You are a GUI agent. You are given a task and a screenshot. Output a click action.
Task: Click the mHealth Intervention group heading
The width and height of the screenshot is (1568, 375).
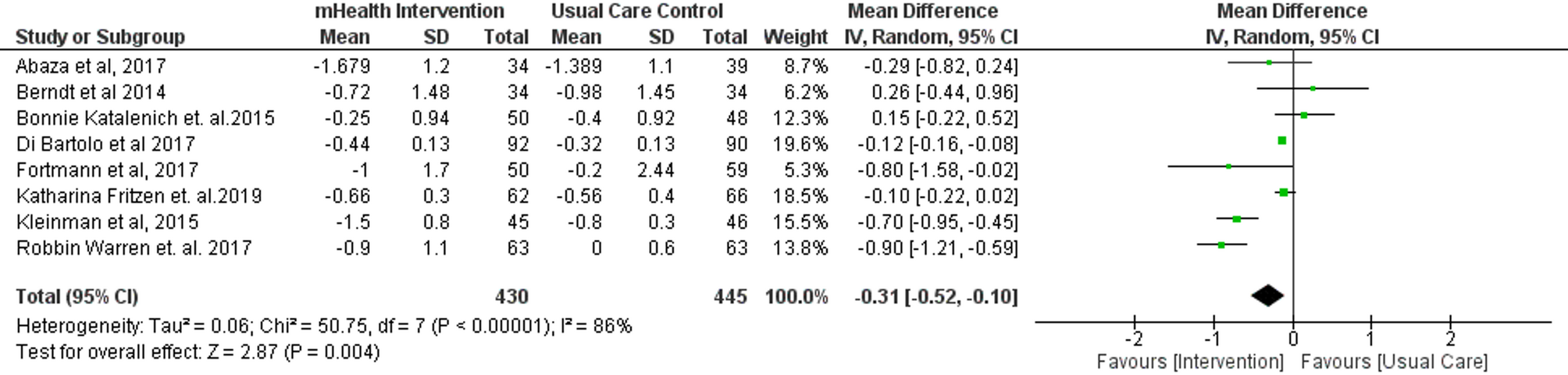click(409, 11)
